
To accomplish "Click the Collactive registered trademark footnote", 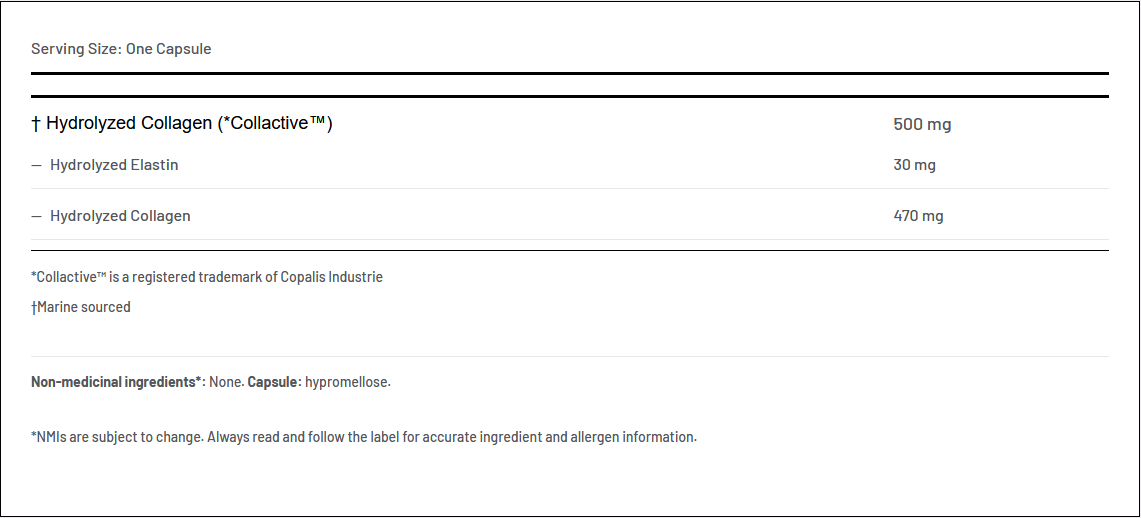I will (150, 277).
